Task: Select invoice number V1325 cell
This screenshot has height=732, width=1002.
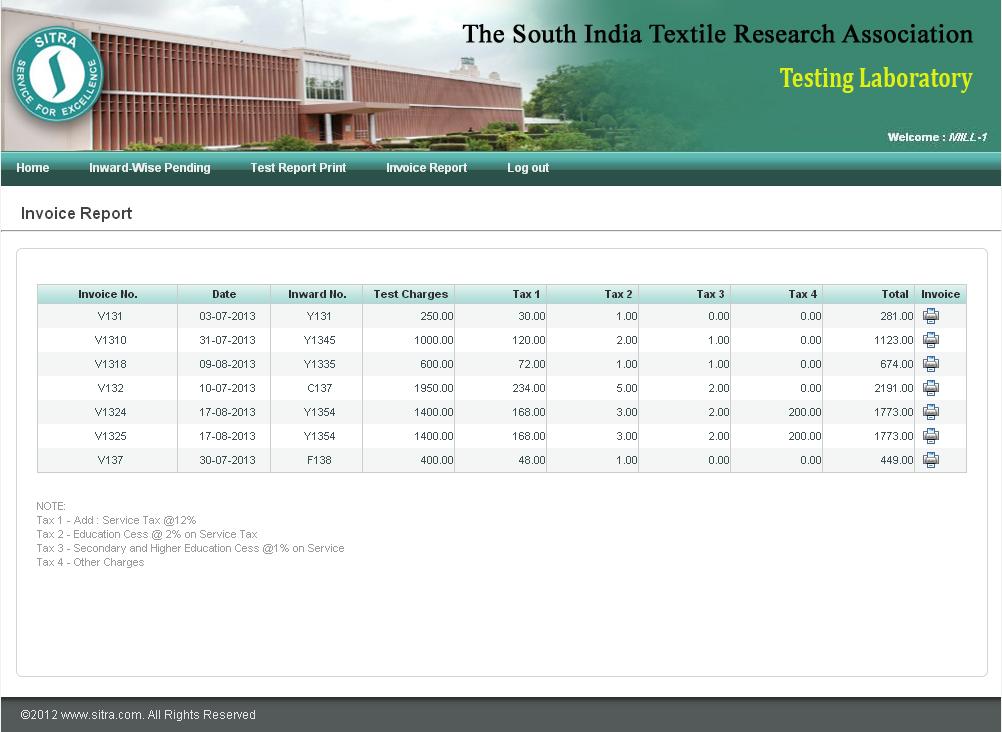Action: click(x=110, y=435)
